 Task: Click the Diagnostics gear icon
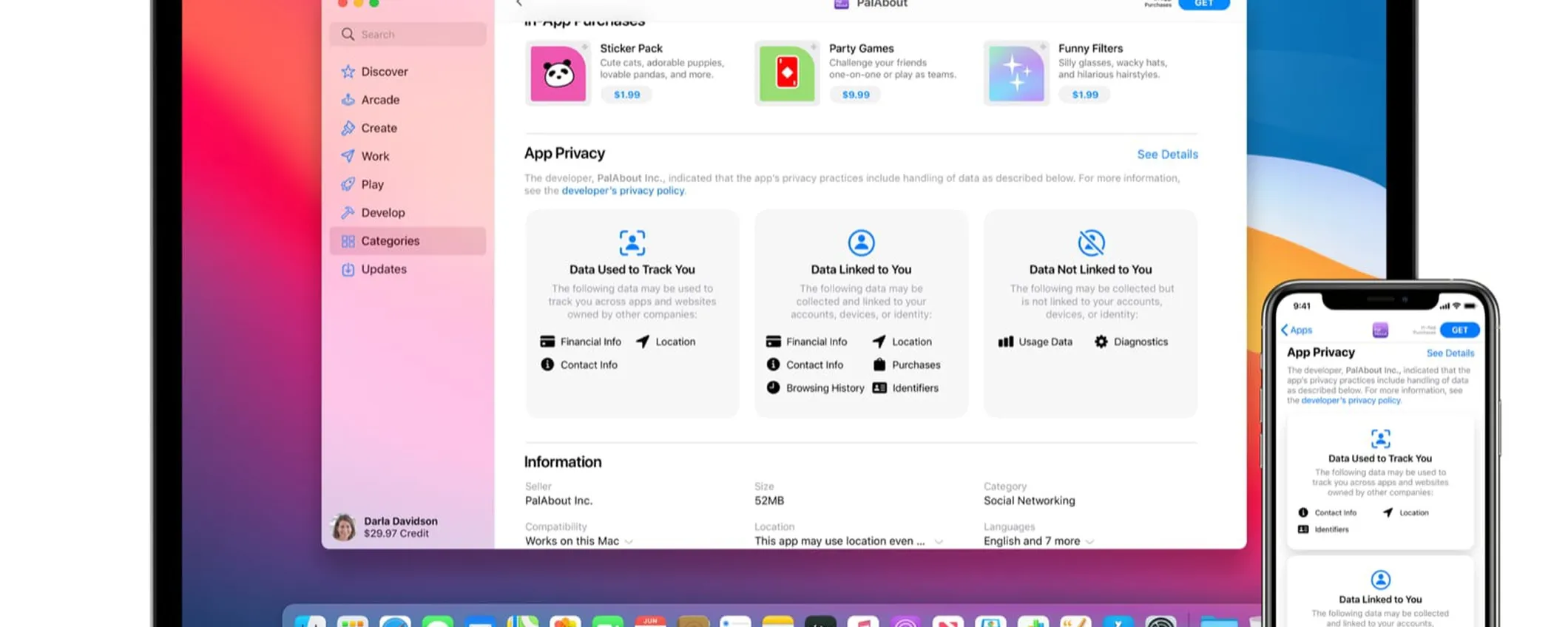pos(1101,342)
